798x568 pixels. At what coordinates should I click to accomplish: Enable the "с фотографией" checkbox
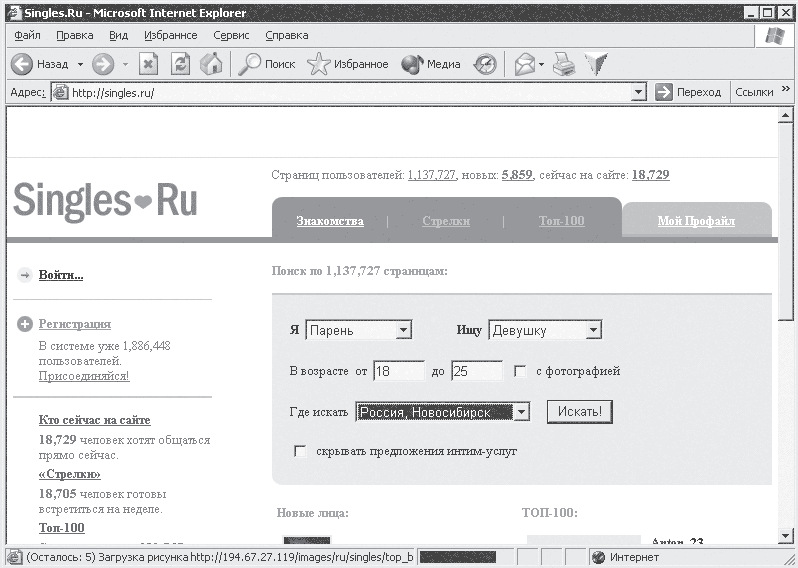click(520, 371)
